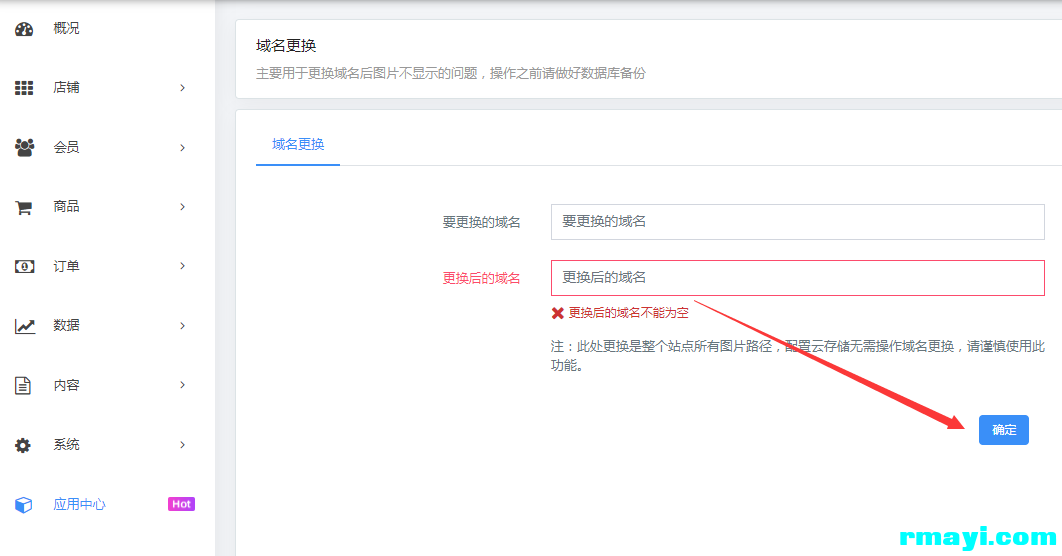Click the grid icon beside 店铺
The height and width of the screenshot is (556, 1062).
pyautogui.click(x=24, y=88)
